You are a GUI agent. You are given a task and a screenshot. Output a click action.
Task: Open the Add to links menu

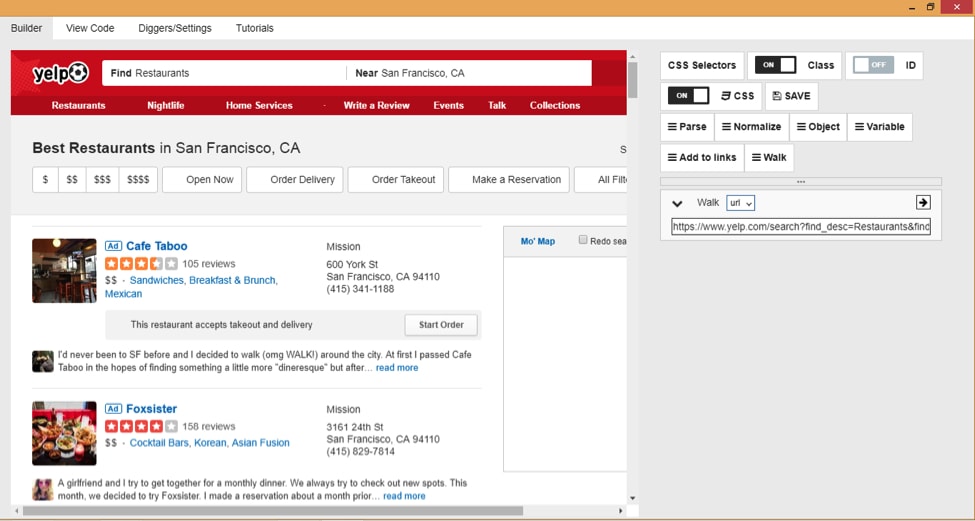[702, 157]
